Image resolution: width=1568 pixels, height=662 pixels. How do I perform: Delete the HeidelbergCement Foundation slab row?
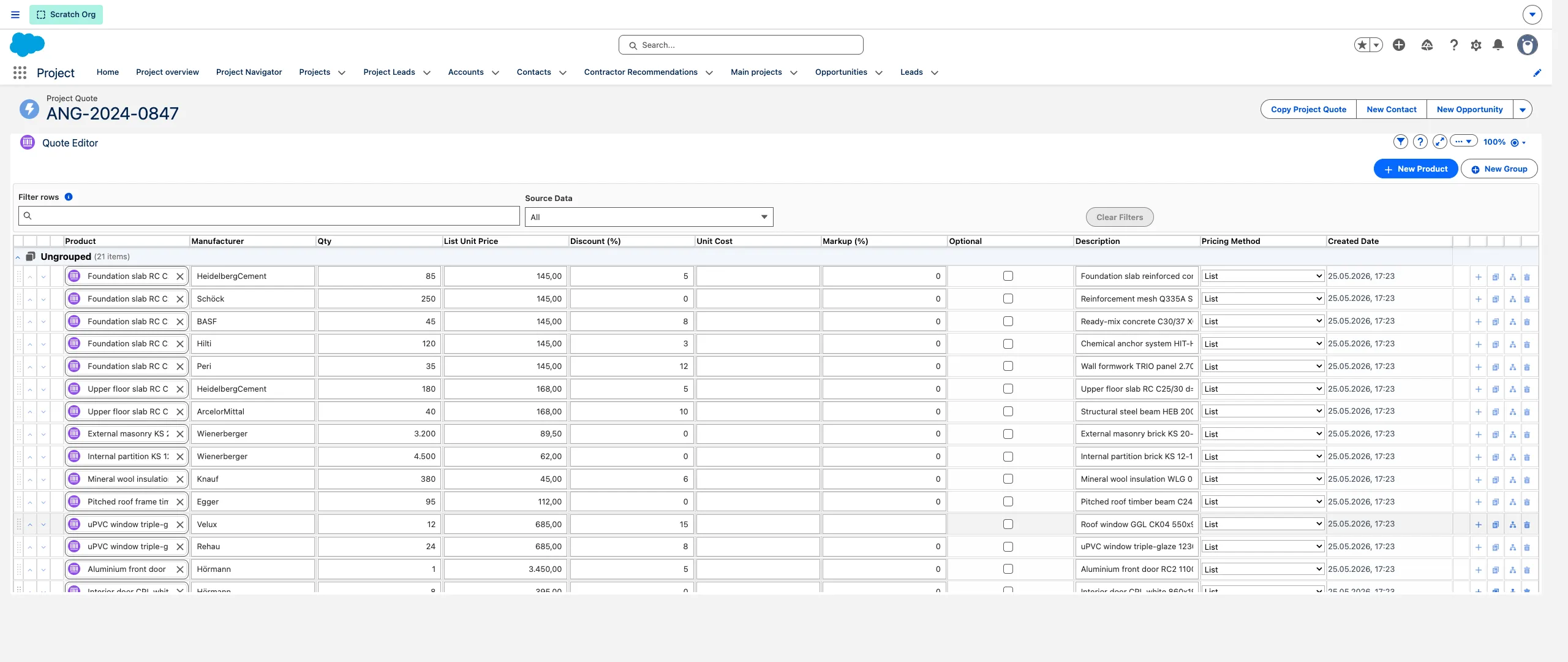pos(1527,277)
